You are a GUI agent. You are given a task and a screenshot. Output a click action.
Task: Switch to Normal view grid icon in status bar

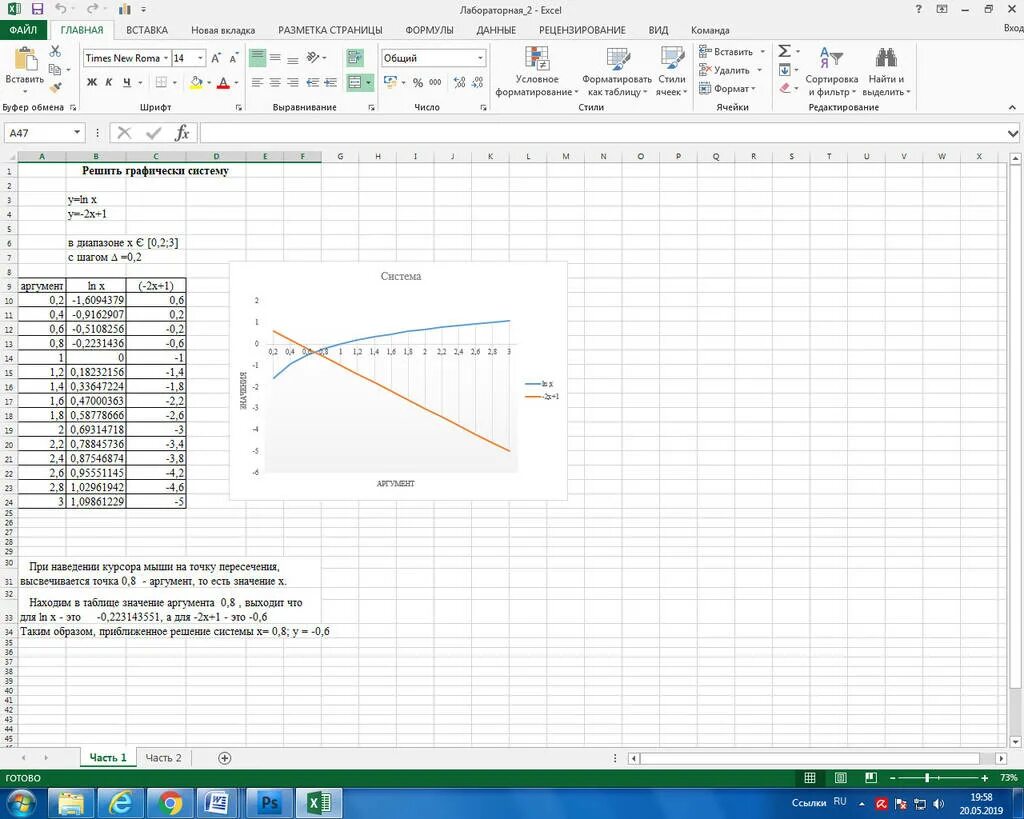tap(810, 778)
